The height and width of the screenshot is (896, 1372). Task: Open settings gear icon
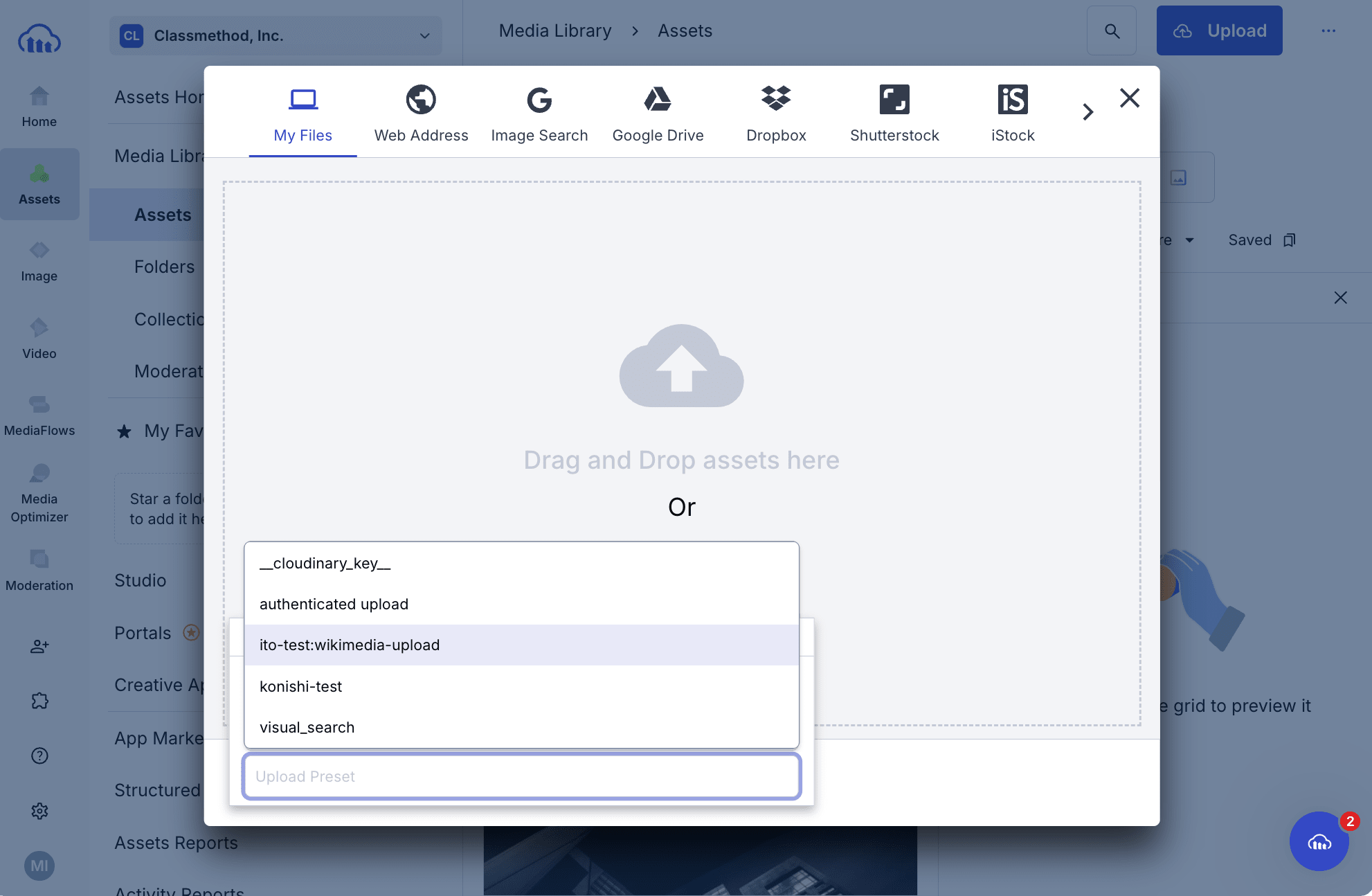pos(39,811)
